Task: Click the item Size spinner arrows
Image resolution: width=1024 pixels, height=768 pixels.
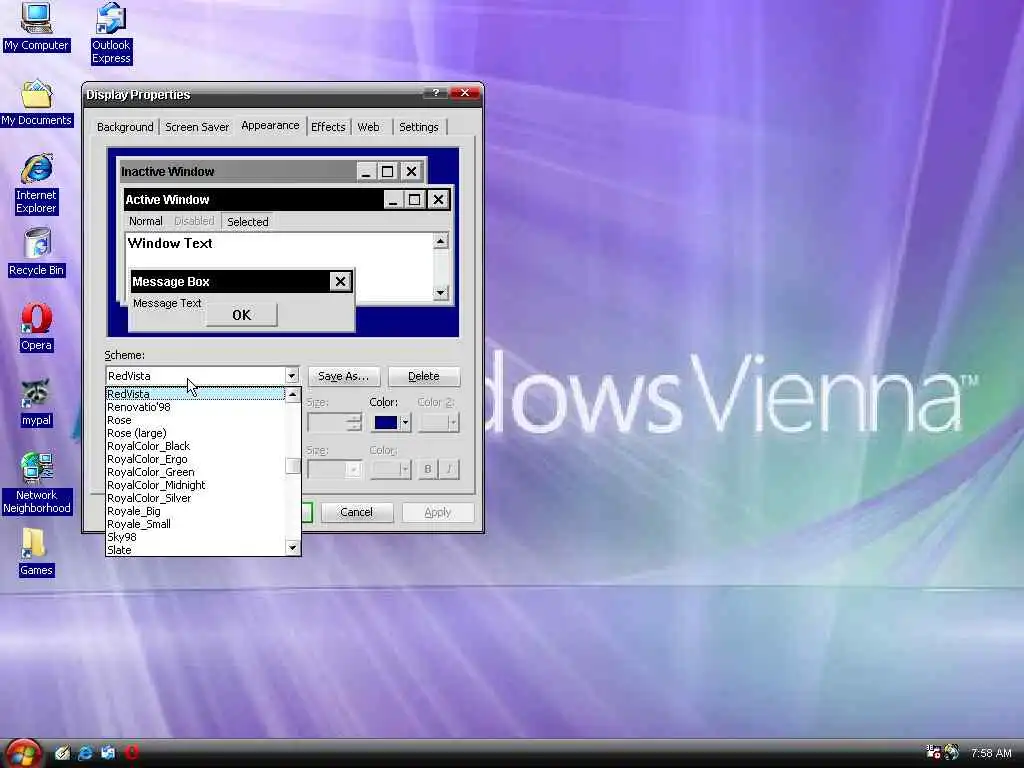Action: (354, 423)
